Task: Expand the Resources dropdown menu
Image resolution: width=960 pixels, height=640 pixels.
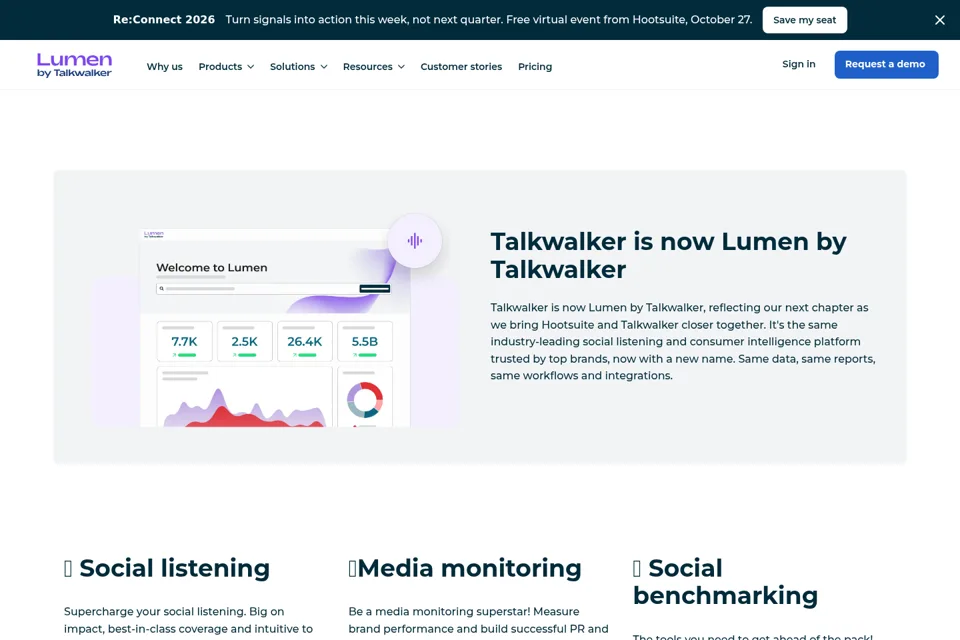Action: pos(373,66)
